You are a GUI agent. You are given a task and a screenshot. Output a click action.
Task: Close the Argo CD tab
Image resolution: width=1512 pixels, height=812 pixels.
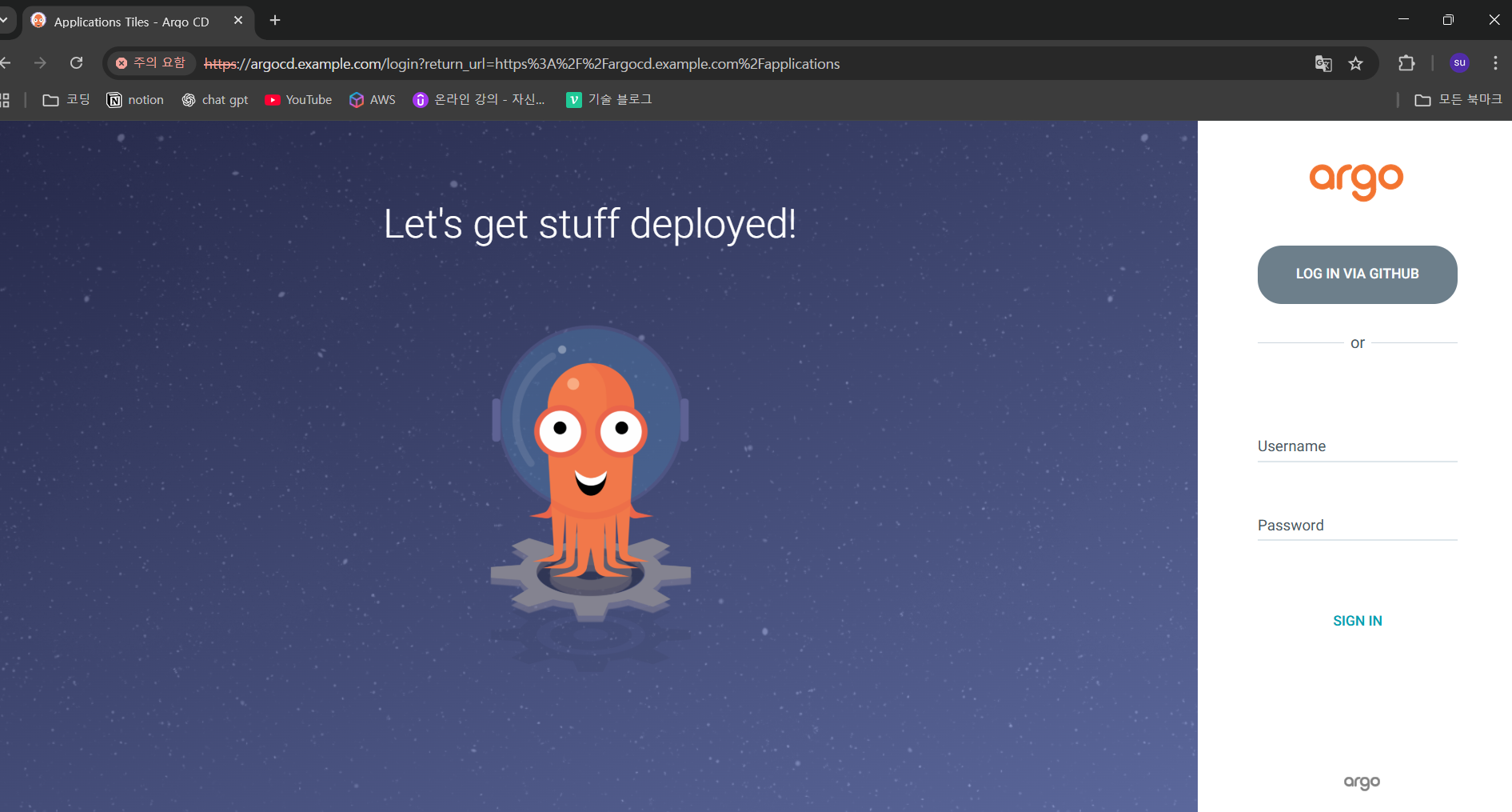238,21
